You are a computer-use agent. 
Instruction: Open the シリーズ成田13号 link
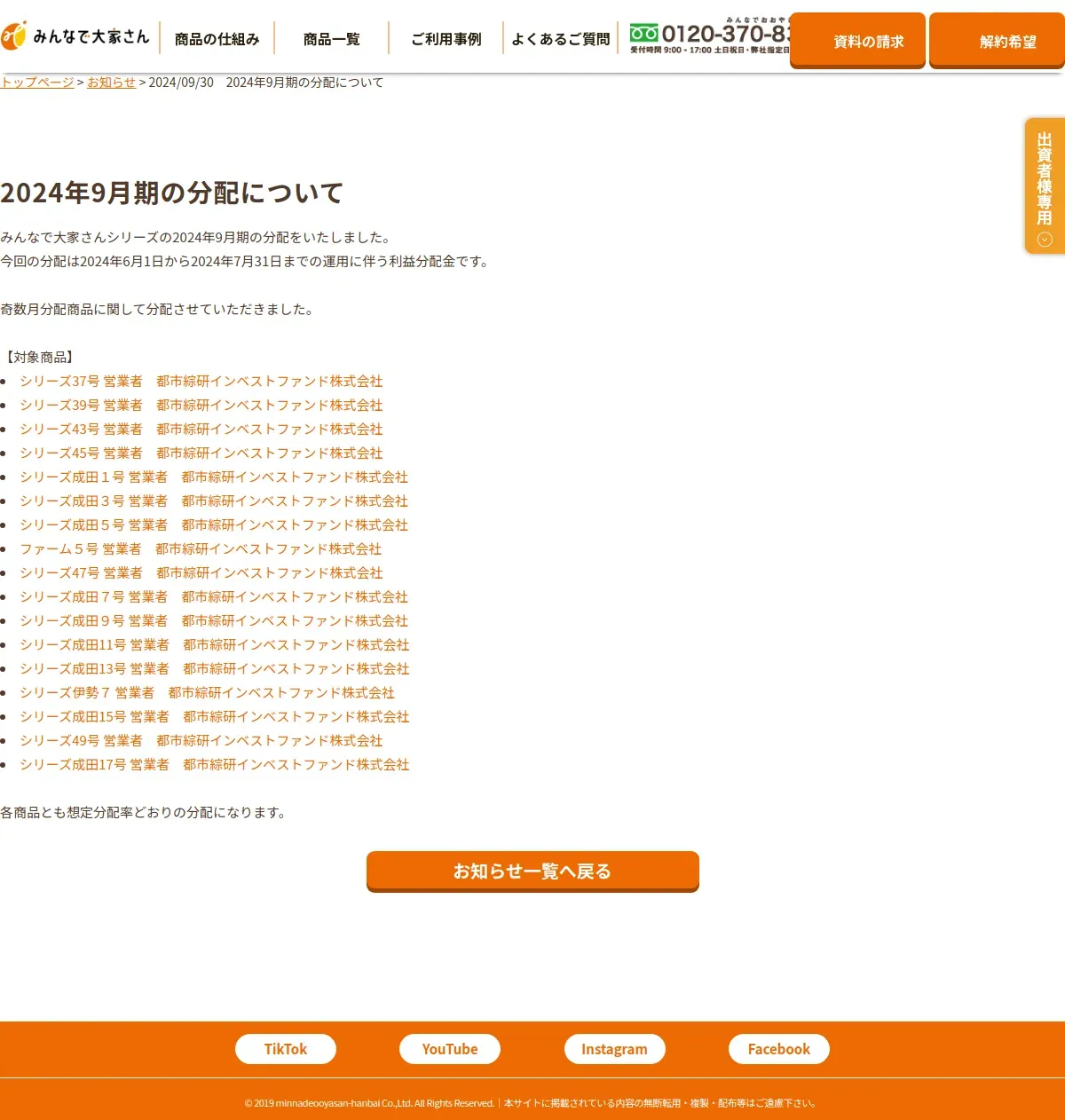pyautogui.click(x=215, y=669)
